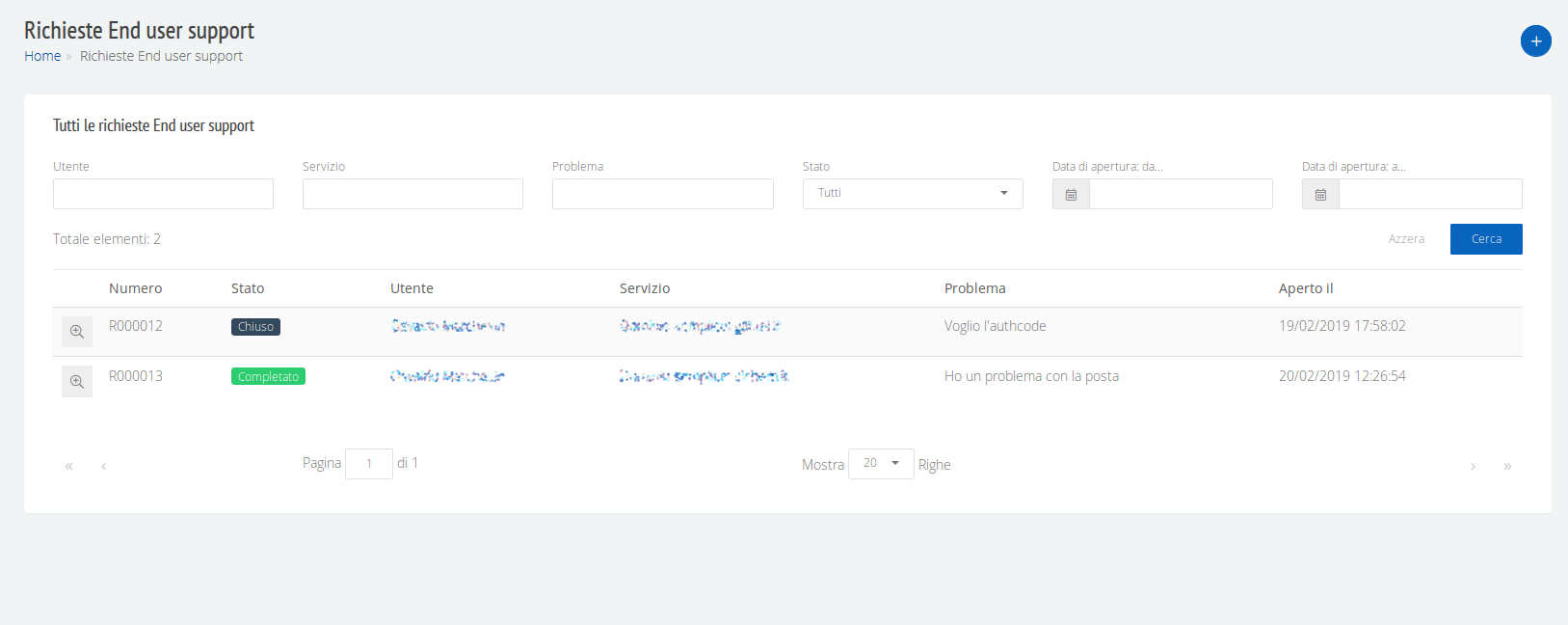Open details magnifier for request R000012
Viewport: 1568px width, 625px height.
(77, 332)
